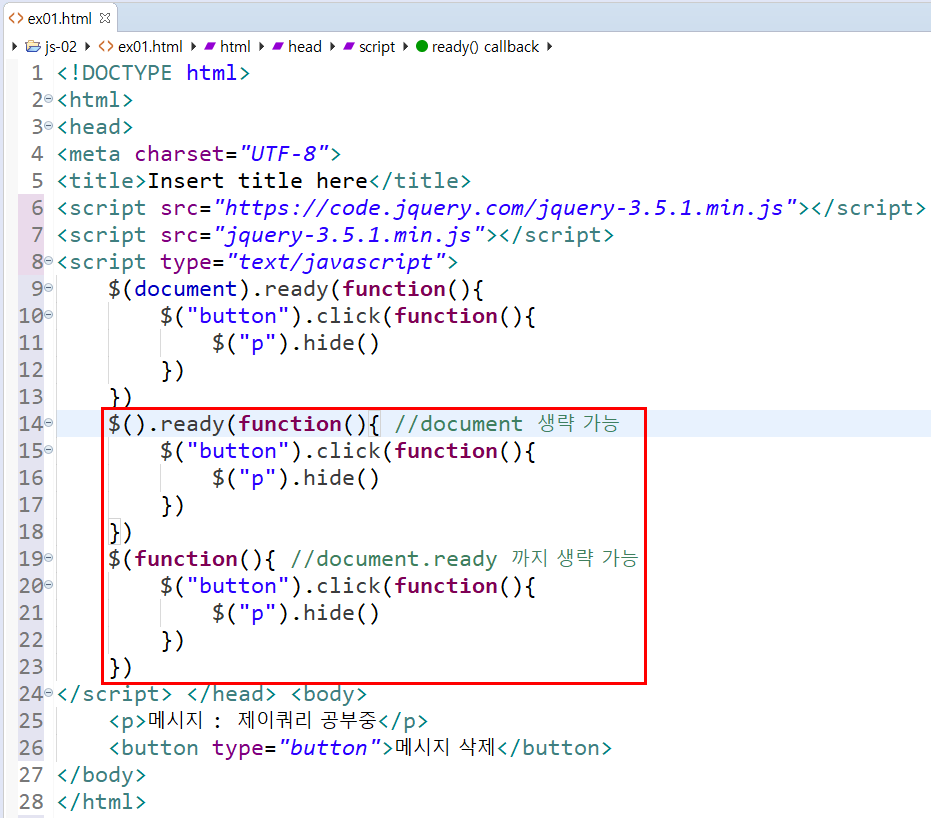Click green ready() callback icon in breadcrumb
This screenshot has width=931, height=818.
422,46
